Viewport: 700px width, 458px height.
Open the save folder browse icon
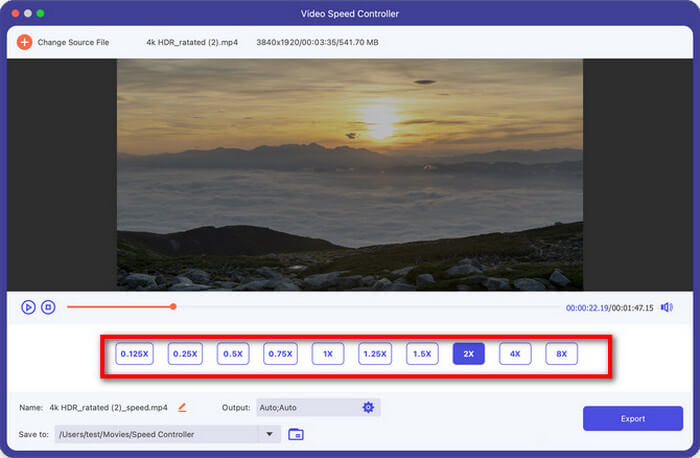point(296,434)
